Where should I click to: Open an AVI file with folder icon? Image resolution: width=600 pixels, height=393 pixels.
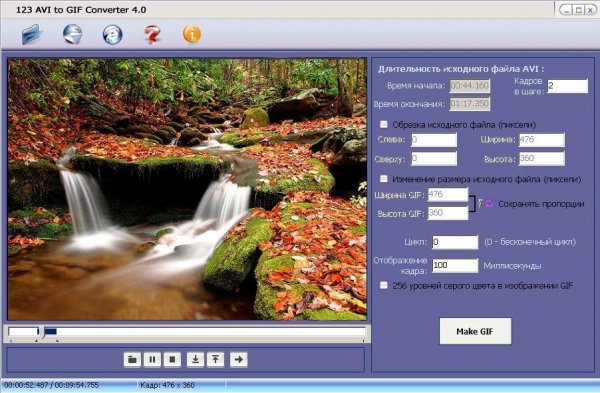pos(32,34)
